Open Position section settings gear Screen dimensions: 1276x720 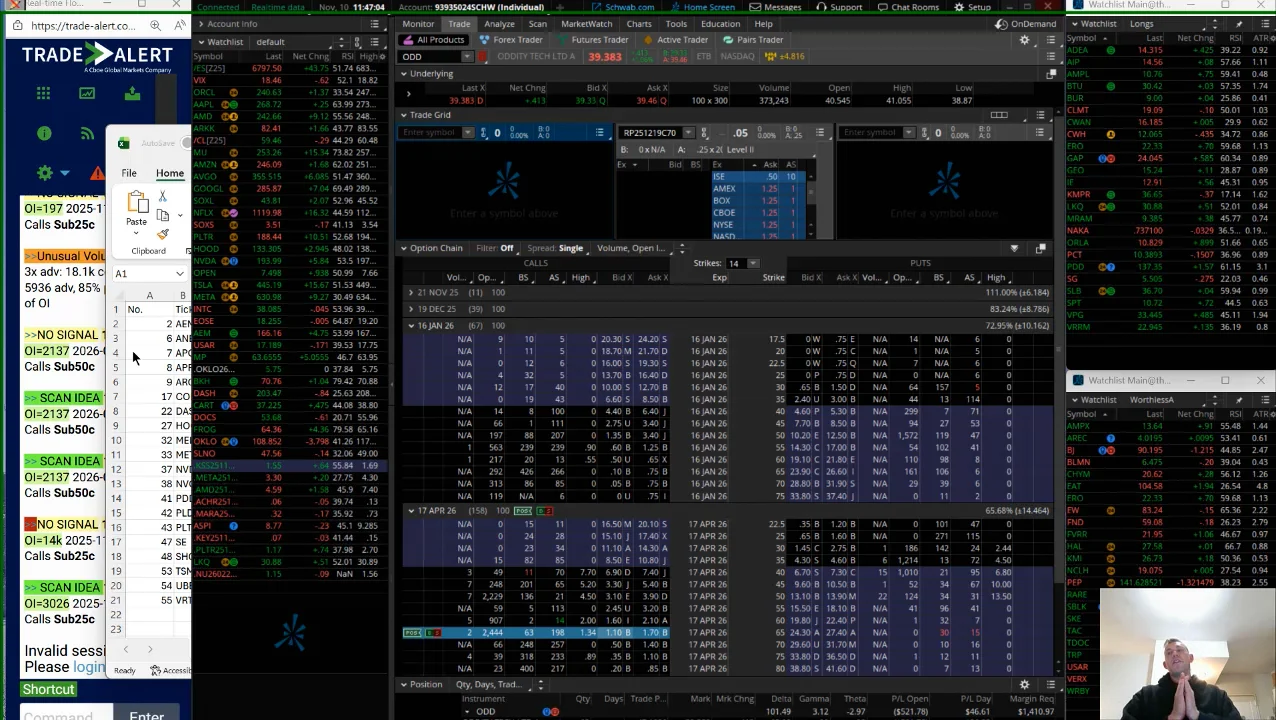1024,685
